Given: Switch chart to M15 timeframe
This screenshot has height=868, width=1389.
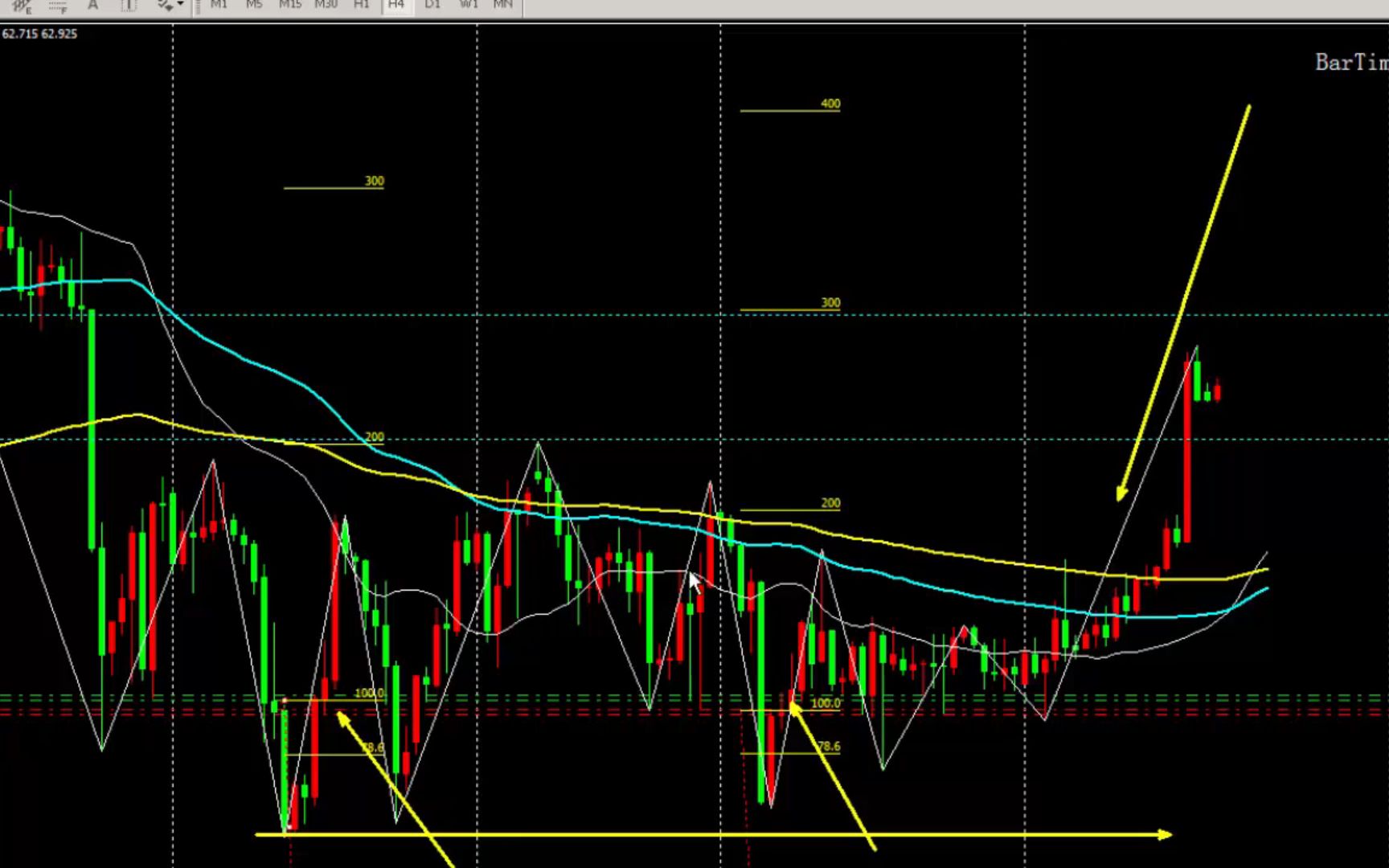Looking at the screenshot, I should [x=289, y=5].
